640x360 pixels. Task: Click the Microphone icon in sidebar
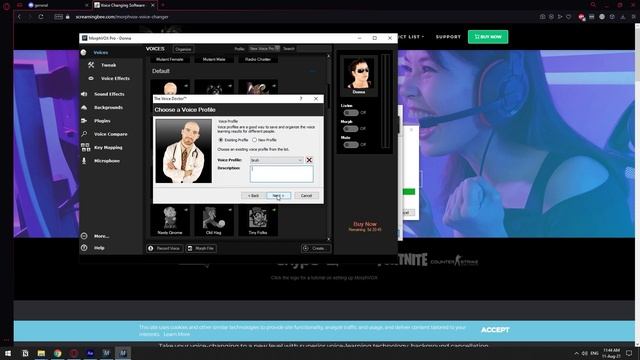(x=84, y=161)
